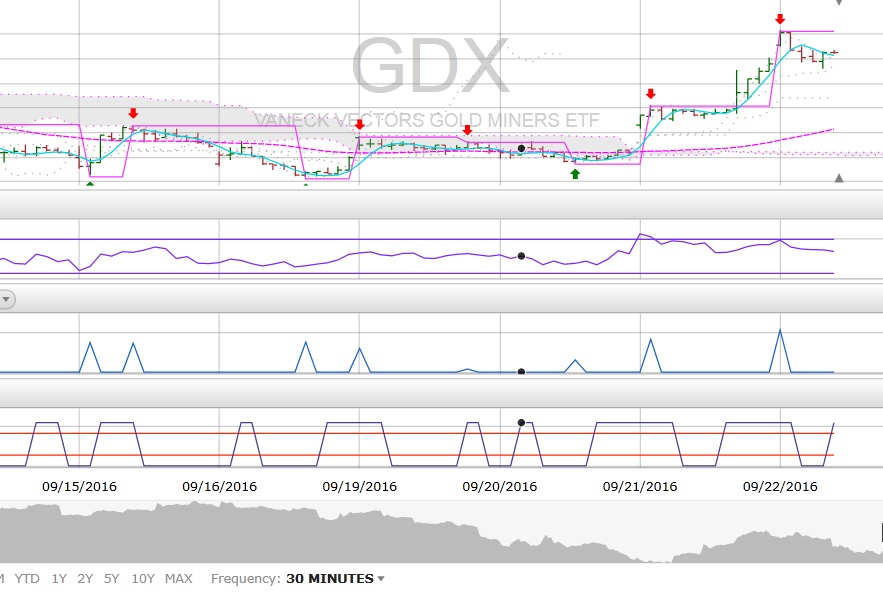Viewport: 883px width, 596px height.
Task: Click the 09/15/2016 date label
Action: click(x=79, y=487)
